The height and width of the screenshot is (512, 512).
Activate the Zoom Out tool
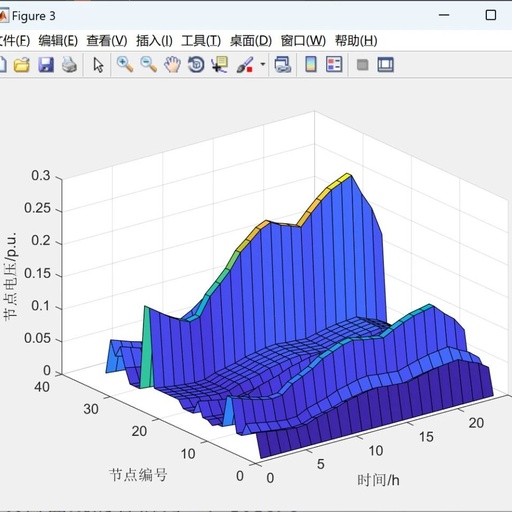(149, 64)
